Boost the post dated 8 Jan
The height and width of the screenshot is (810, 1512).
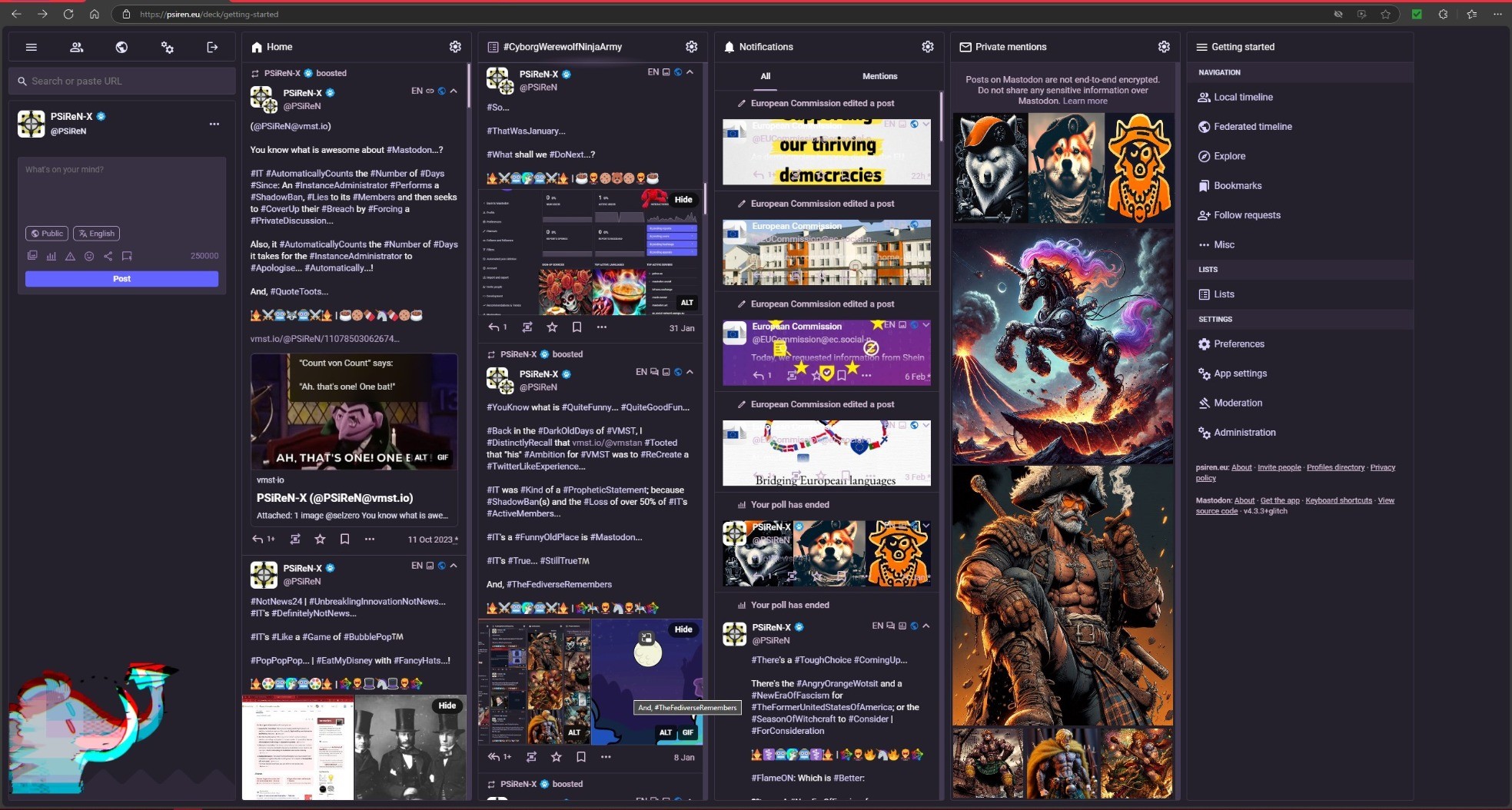(531, 757)
